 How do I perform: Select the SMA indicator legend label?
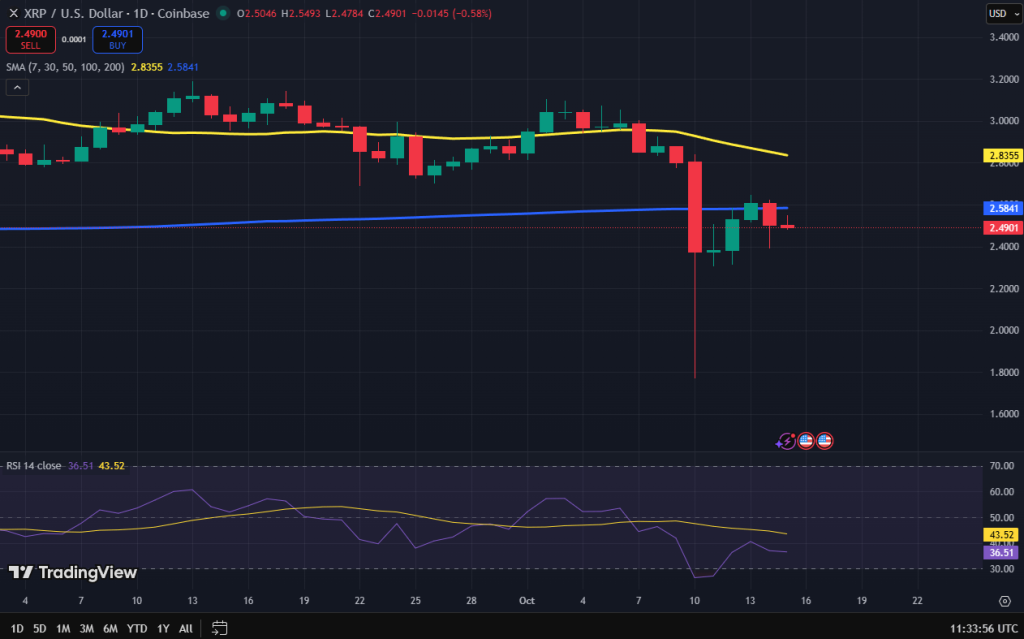tap(65, 67)
